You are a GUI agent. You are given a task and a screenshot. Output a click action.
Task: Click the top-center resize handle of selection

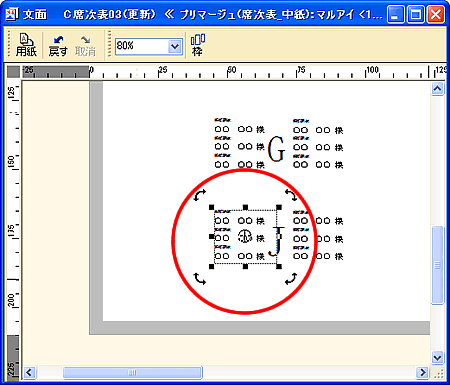(245, 207)
